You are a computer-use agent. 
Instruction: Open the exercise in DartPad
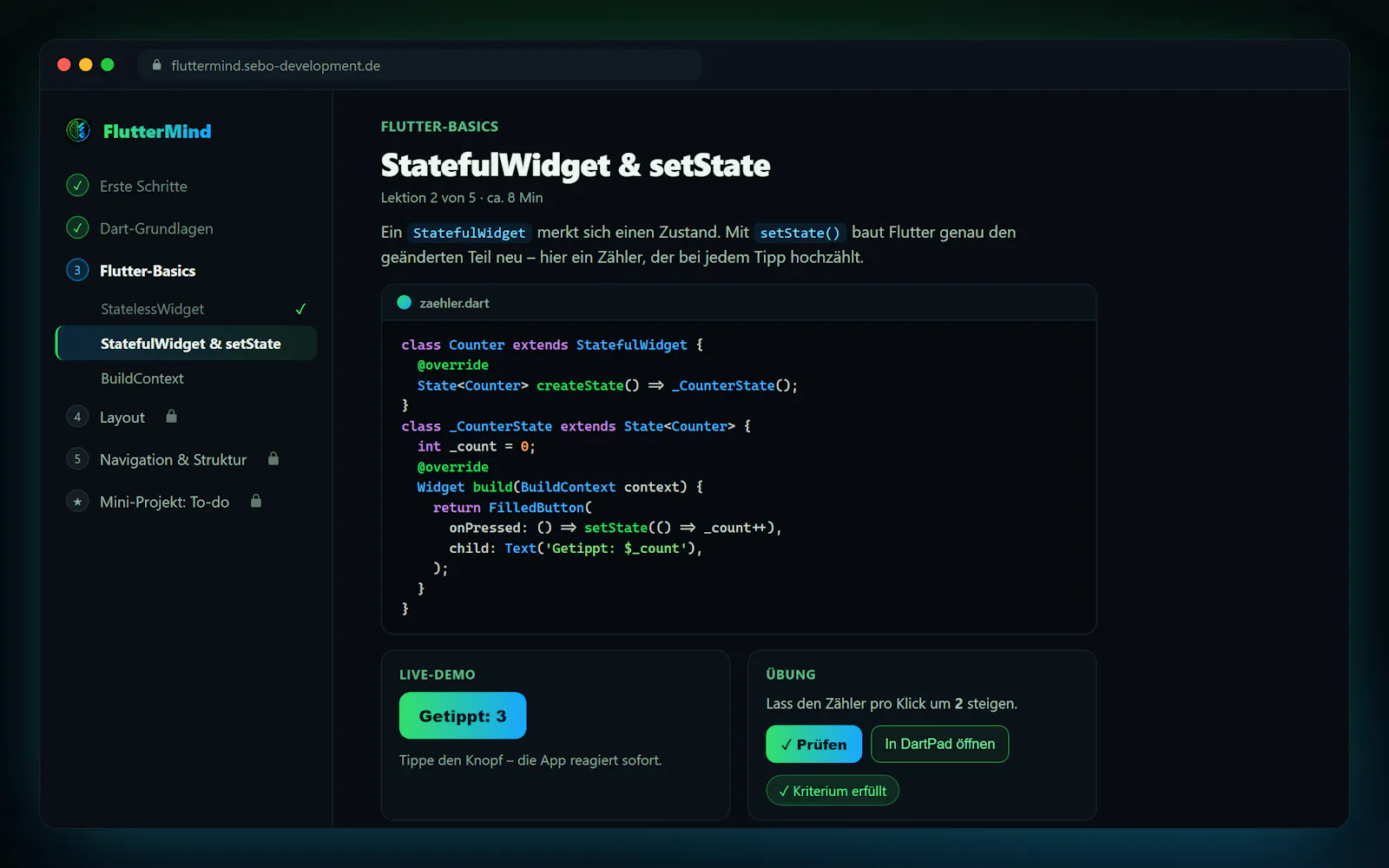point(939,744)
